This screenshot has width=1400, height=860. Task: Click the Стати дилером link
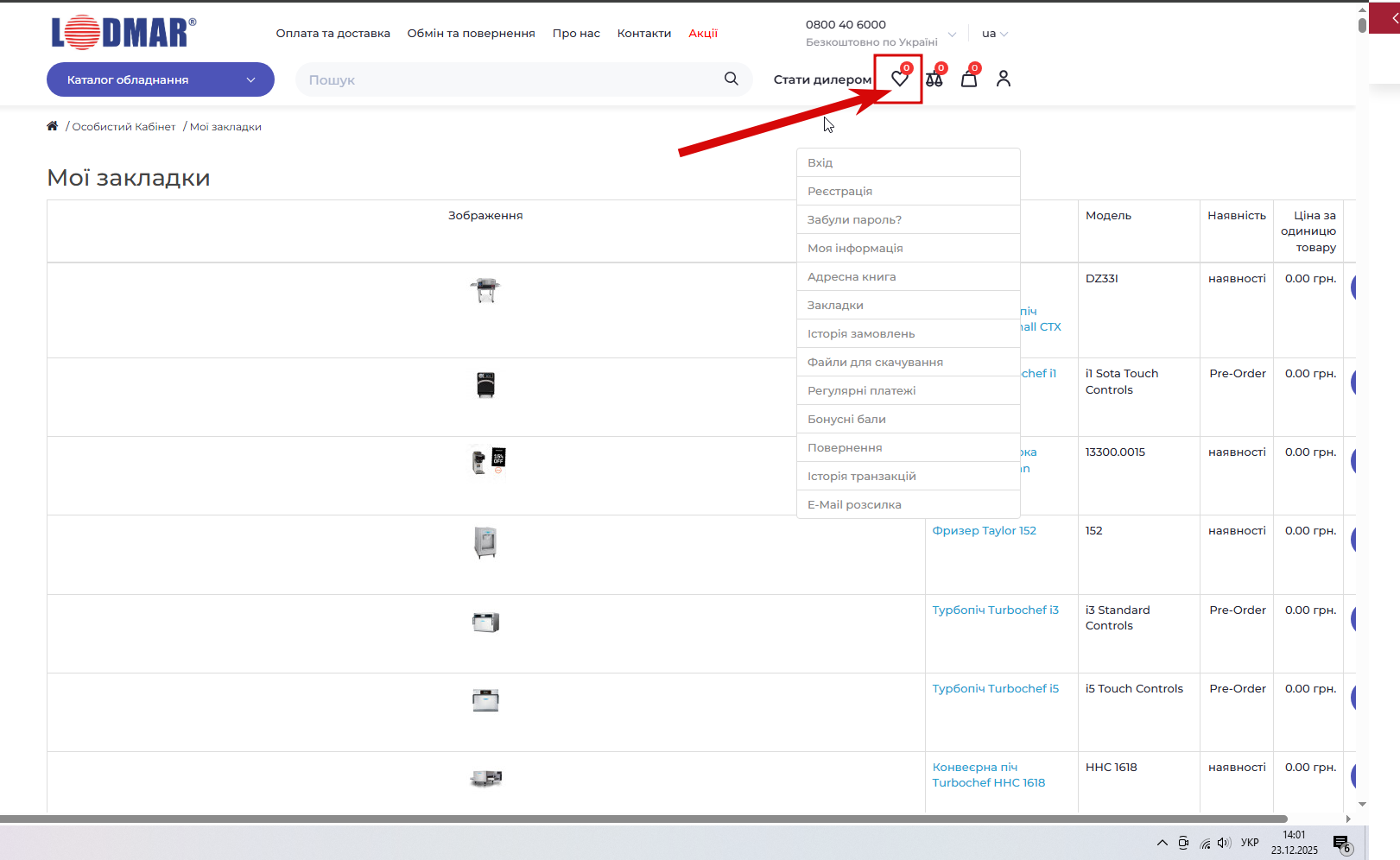(822, 79)
